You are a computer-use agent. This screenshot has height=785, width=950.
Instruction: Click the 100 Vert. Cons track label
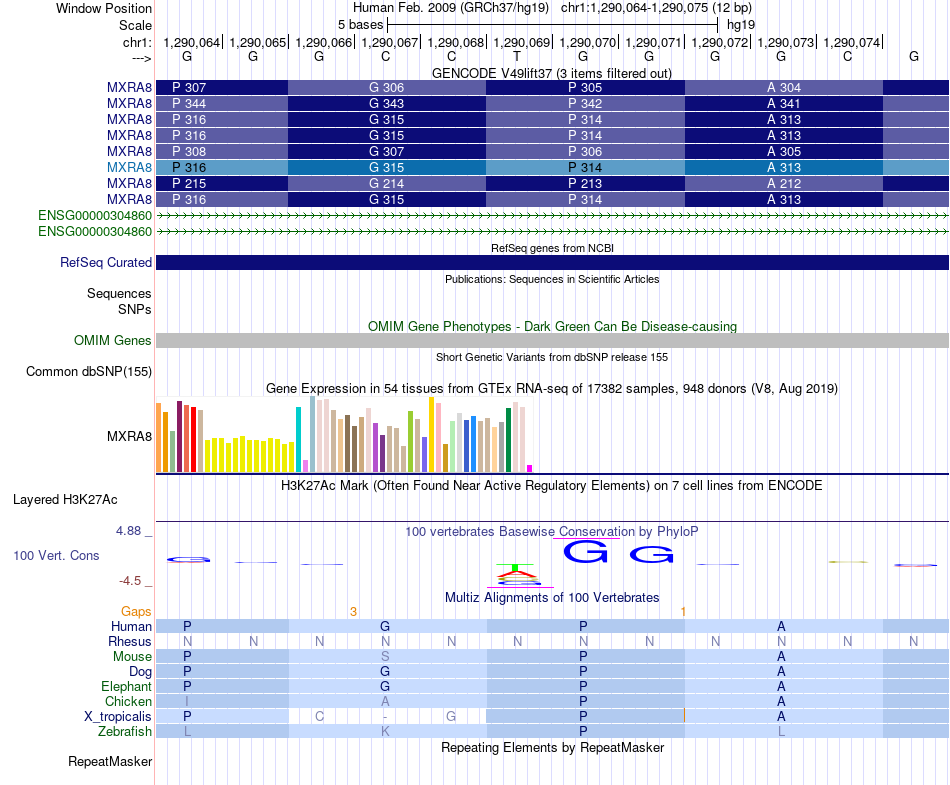56,555
